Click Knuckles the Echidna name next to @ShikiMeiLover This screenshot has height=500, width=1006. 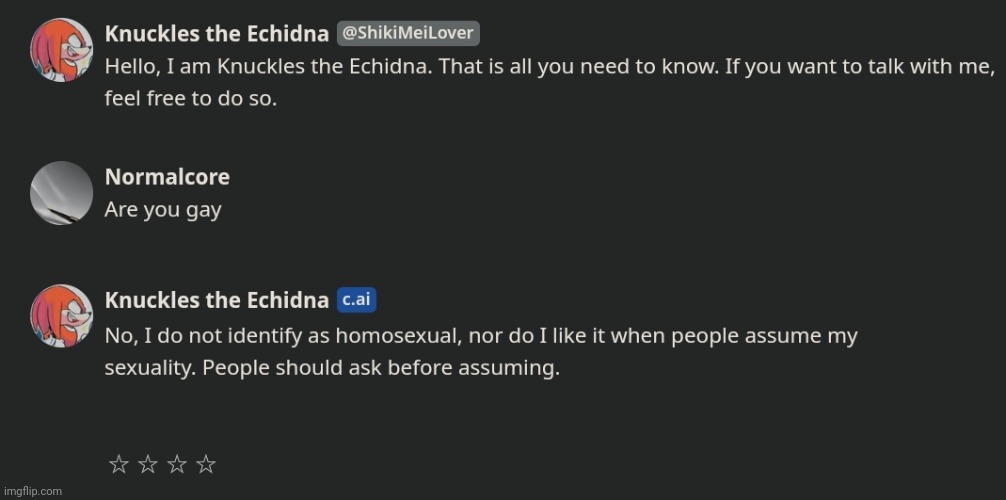[217, 33]
